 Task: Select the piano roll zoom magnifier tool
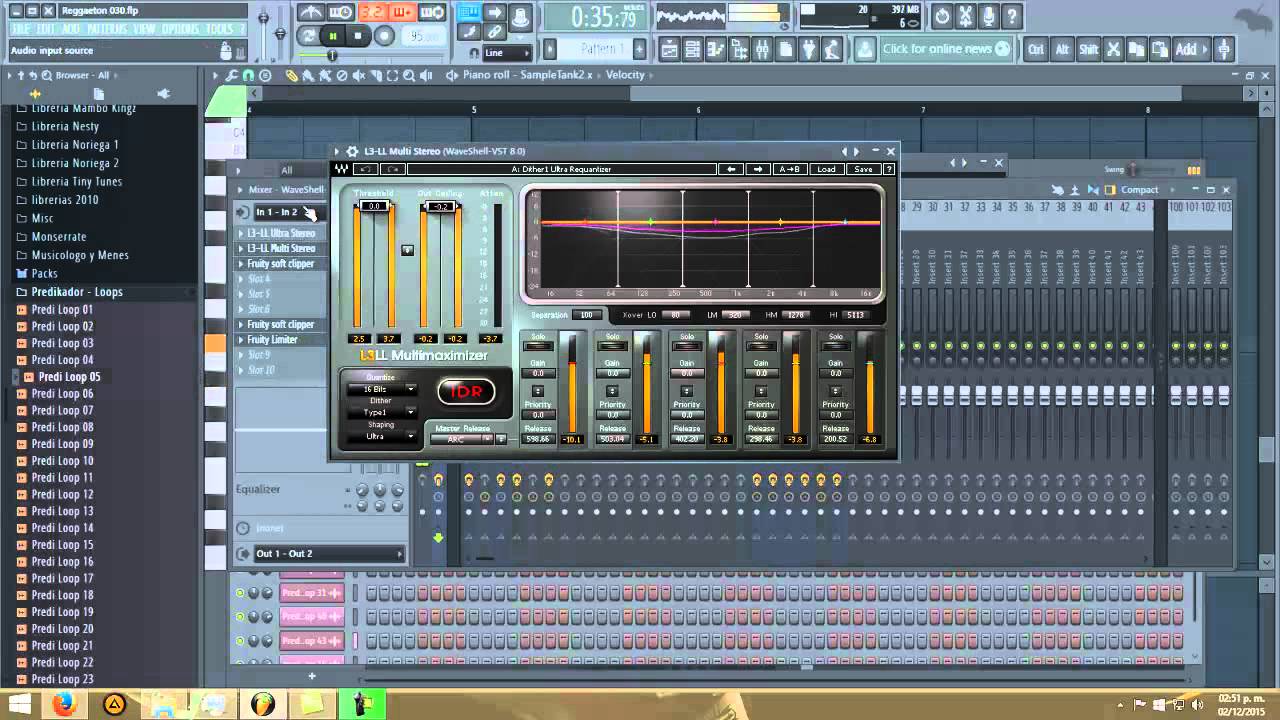coord(410,75)
